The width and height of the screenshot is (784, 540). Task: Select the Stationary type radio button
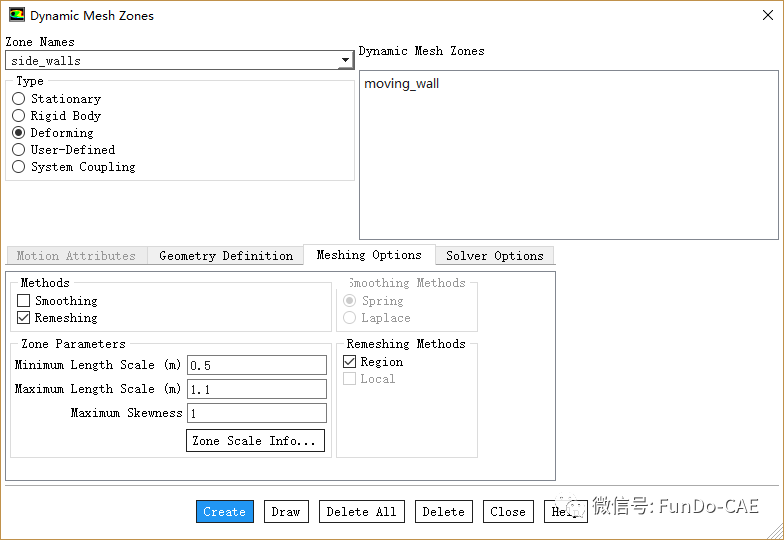coord(19,99)
